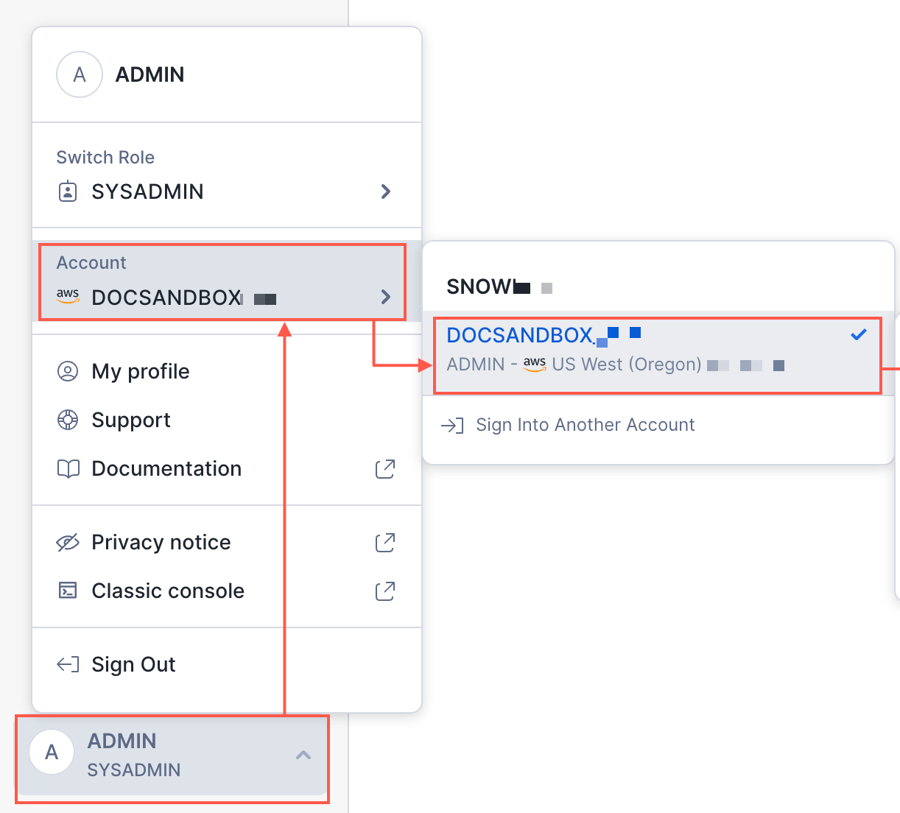Open Classic console external link arrow
900x813 pixels.
coord(385,591)
